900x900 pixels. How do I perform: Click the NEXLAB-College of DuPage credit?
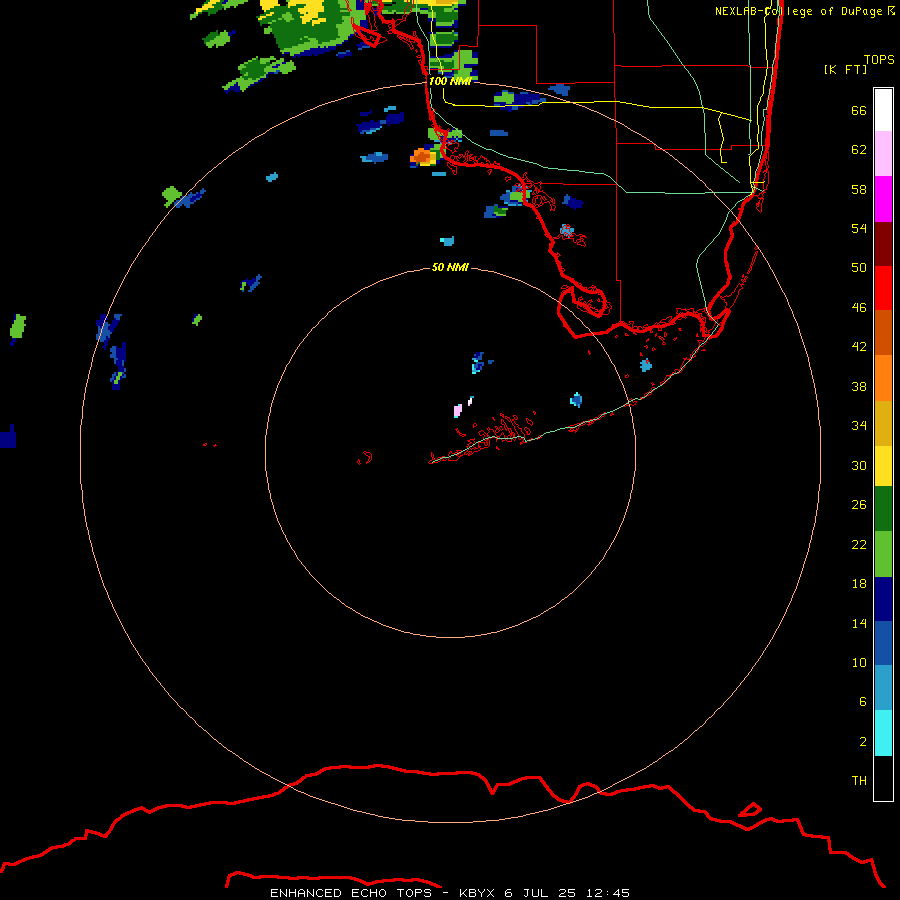pyautogui.click(x=805, y=11)
